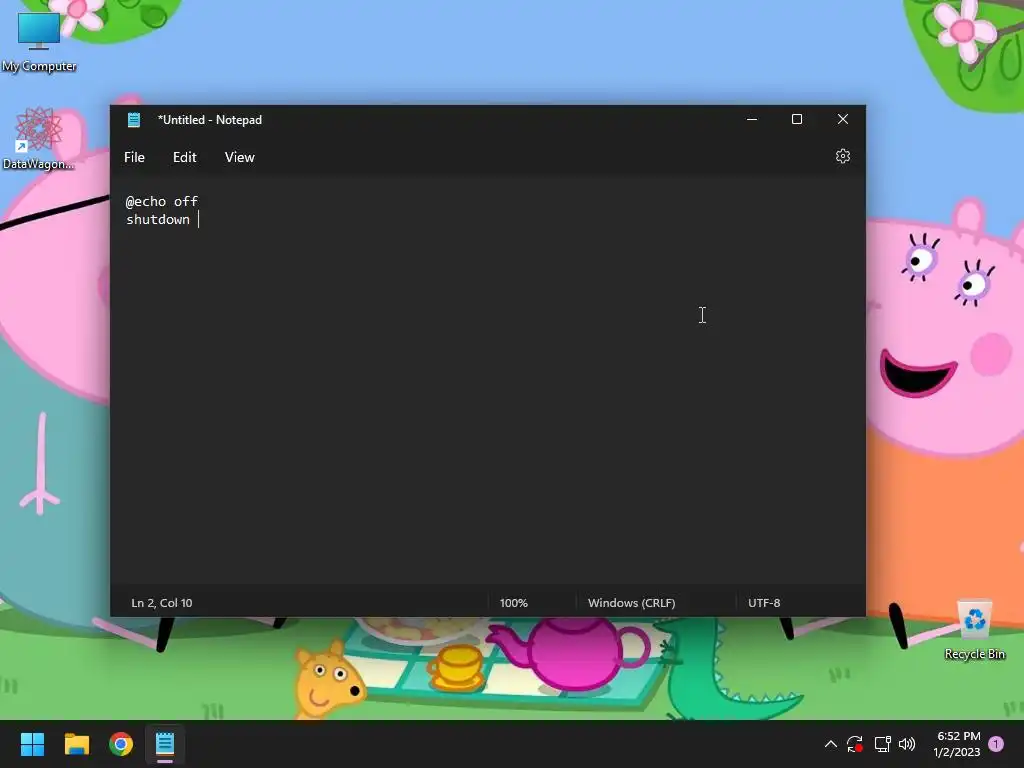The height and width of the screenshot is (768, 1024).
Task: Select My Computer desktop icon
Action: 39,40
